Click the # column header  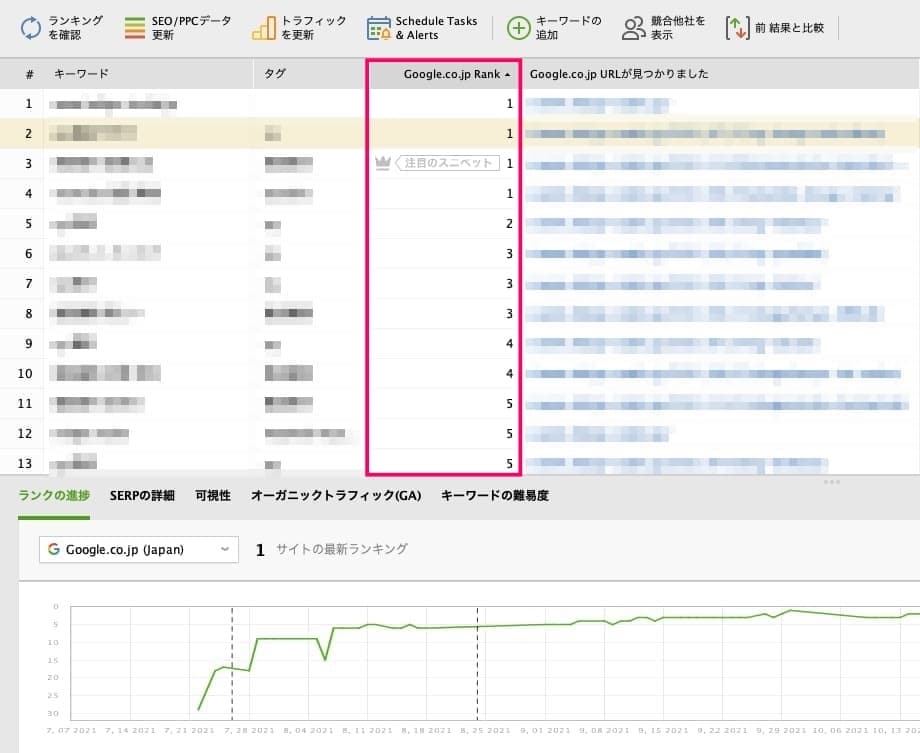coord(29,75)
